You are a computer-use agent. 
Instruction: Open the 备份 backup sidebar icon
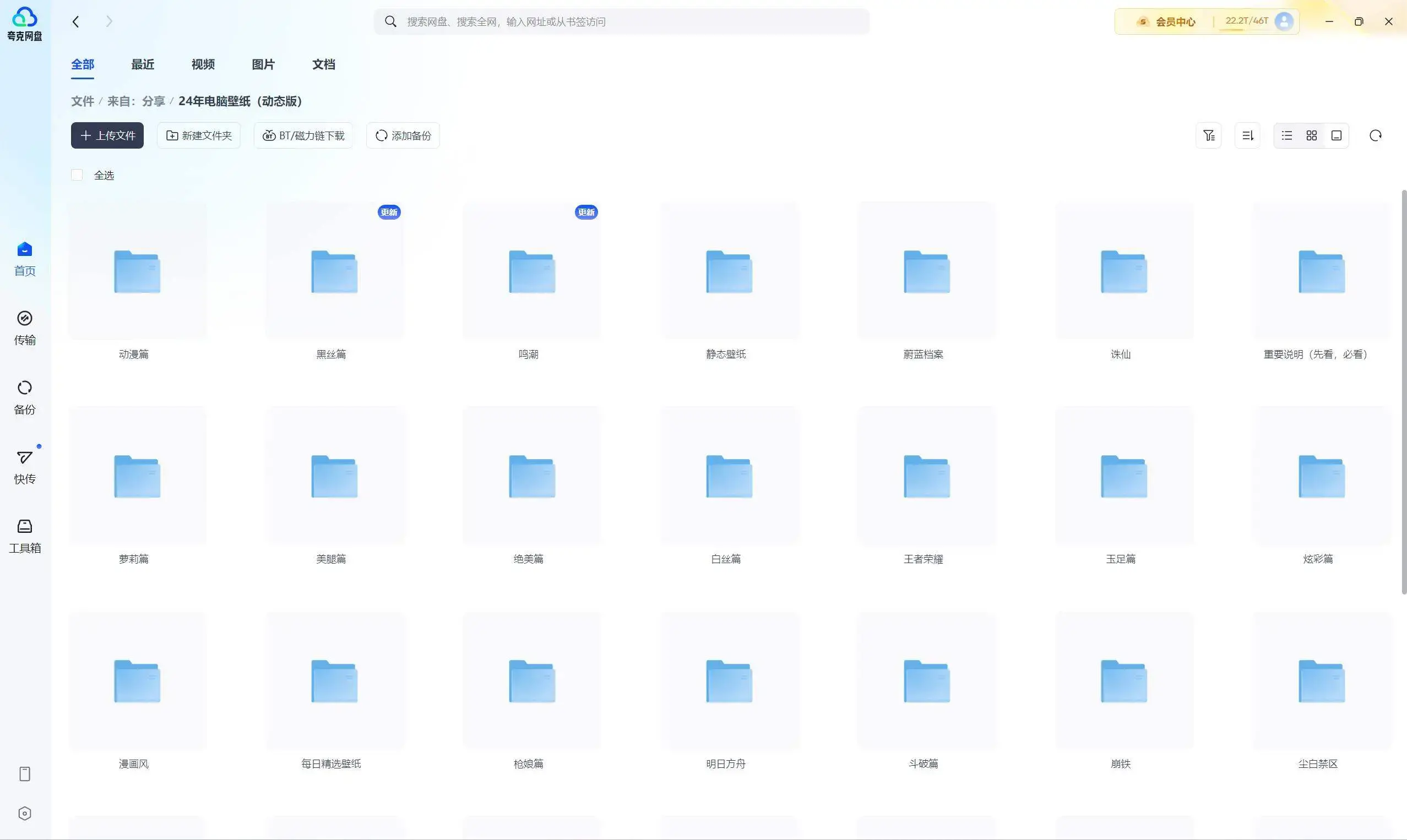click(24, 388)
